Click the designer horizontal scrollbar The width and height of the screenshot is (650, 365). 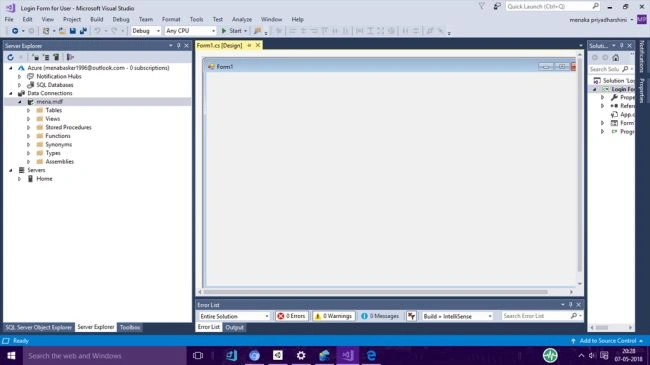point(376,292)
